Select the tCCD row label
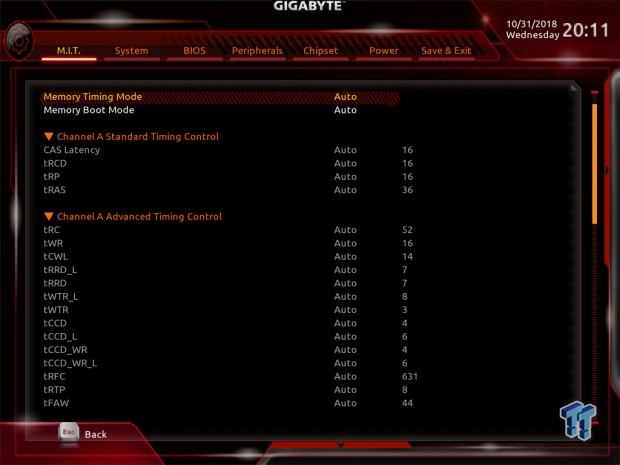This screenshot has height=465, width=620. pyautogui.click(x=55, y=323)
